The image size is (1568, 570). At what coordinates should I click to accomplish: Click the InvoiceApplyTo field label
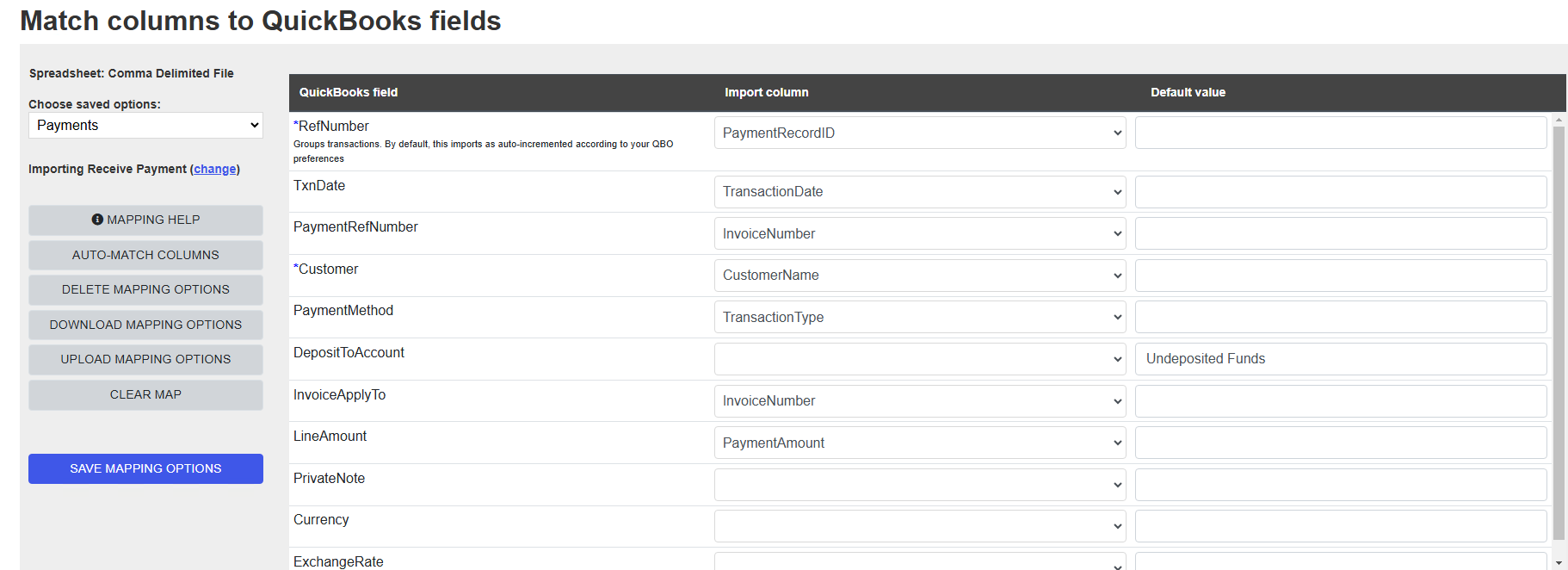pos(339,395)
